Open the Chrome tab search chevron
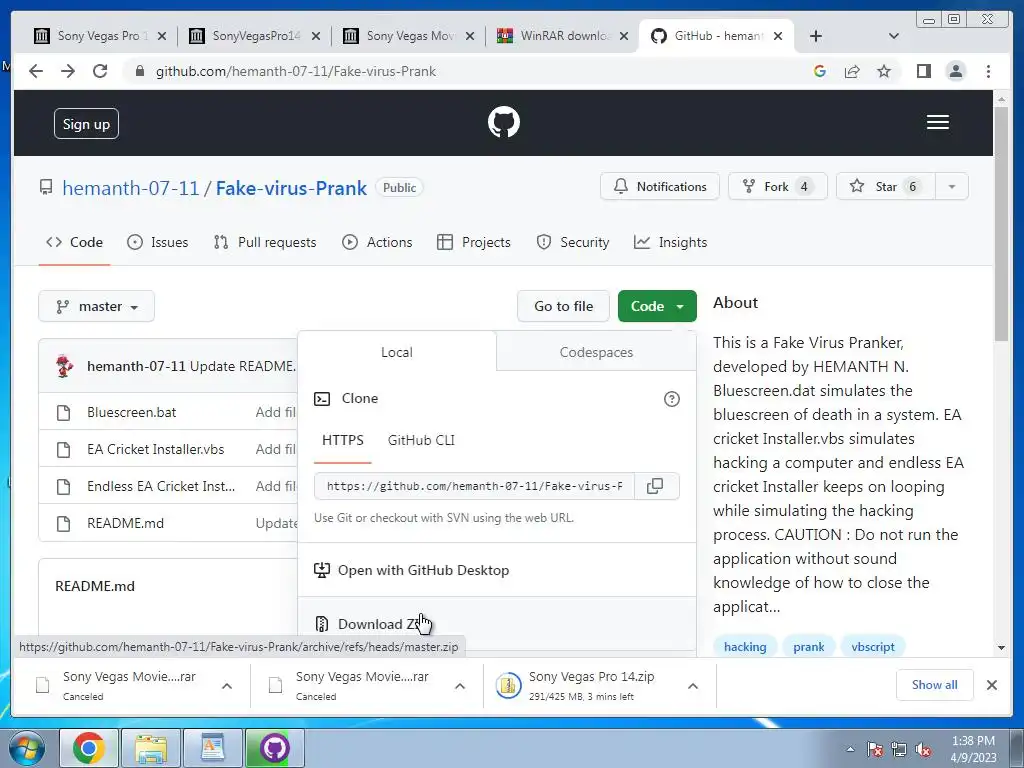Viewport: 1024px width, 768px height. [x=894, y=36]
